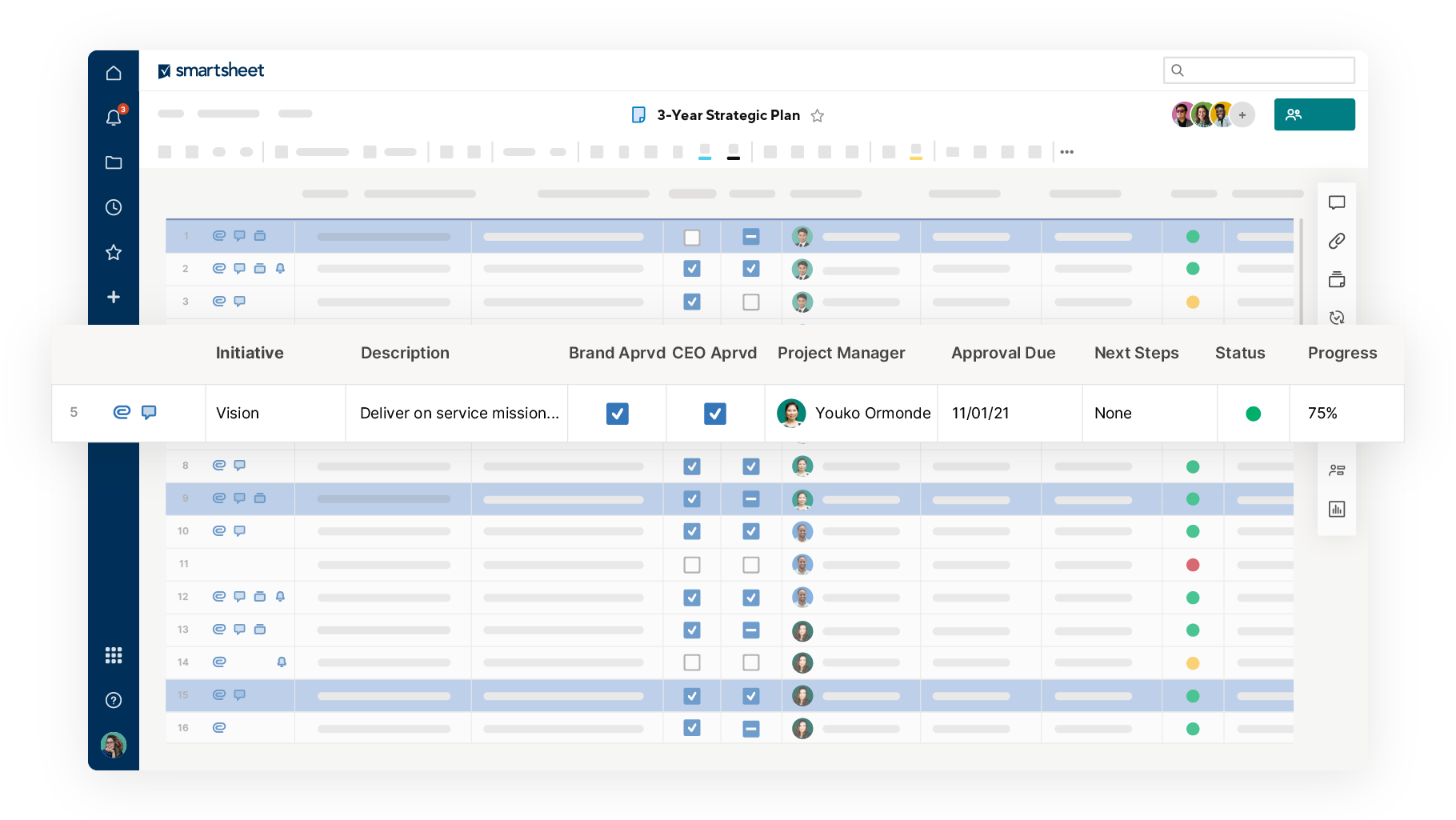Screen dimensions: 1456x820
Task: Open the conversations panel icon on right rail
Action: [1336, 202]
